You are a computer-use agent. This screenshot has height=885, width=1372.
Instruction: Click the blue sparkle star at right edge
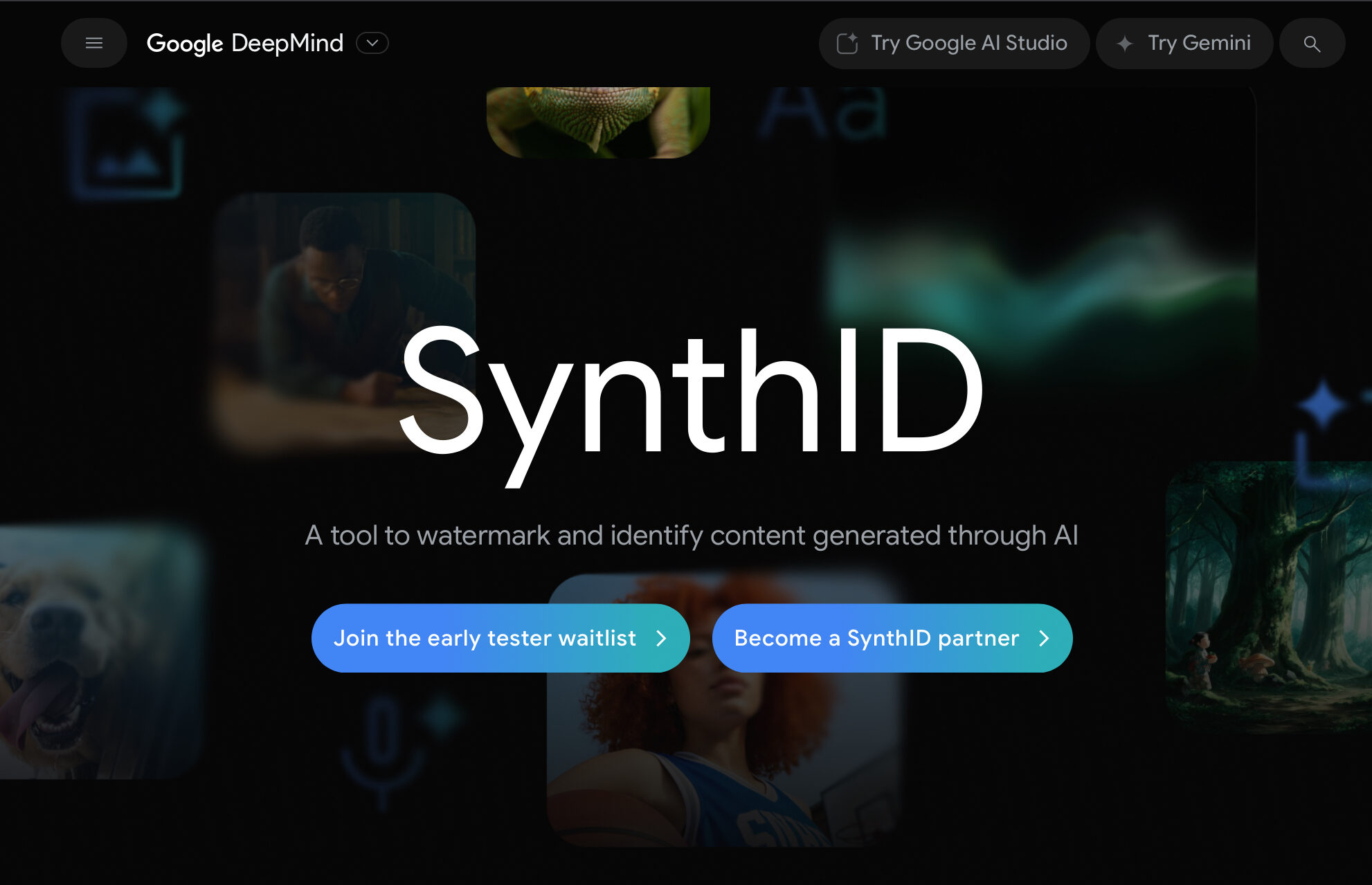[x=1323, y=404]
